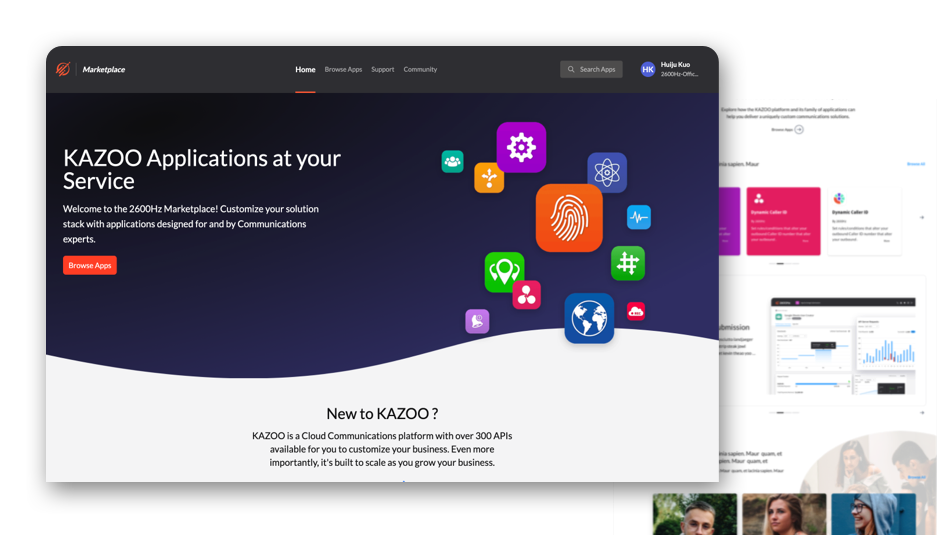Open pink Dynamic Caller ID card
The height and width of the screenshot is (535, 937).
[x=783, y=221]
